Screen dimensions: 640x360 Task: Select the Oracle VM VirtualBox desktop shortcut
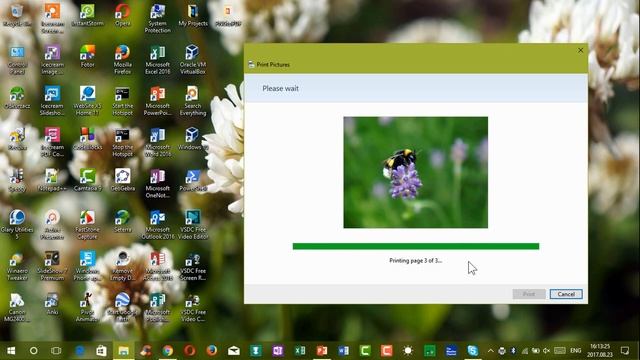[x=193, y=60]
